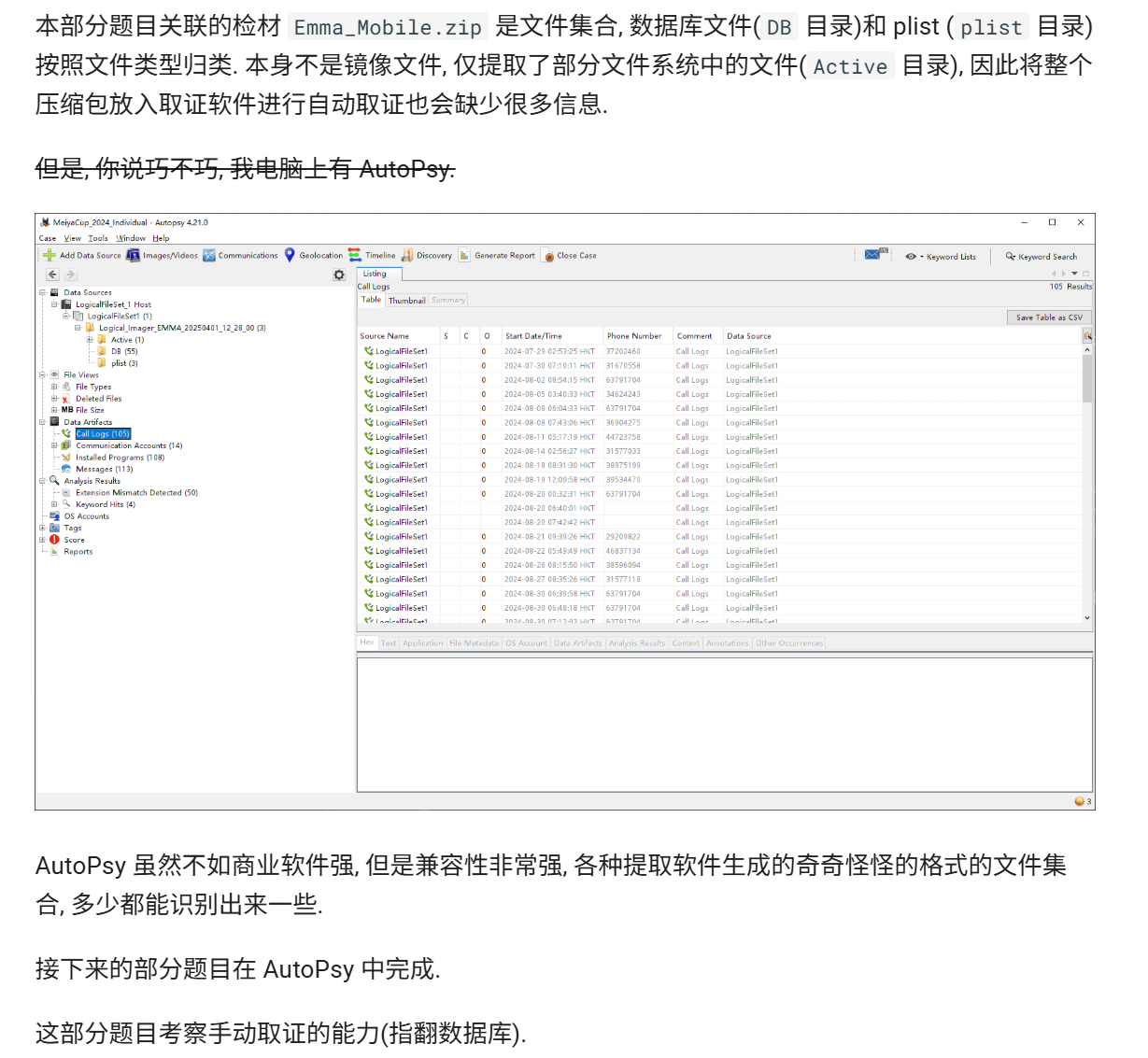The height and width of the screenshot is (1058, 1148).
Task: Click the Start Date/Time column header
Action: tap(533, 336)
